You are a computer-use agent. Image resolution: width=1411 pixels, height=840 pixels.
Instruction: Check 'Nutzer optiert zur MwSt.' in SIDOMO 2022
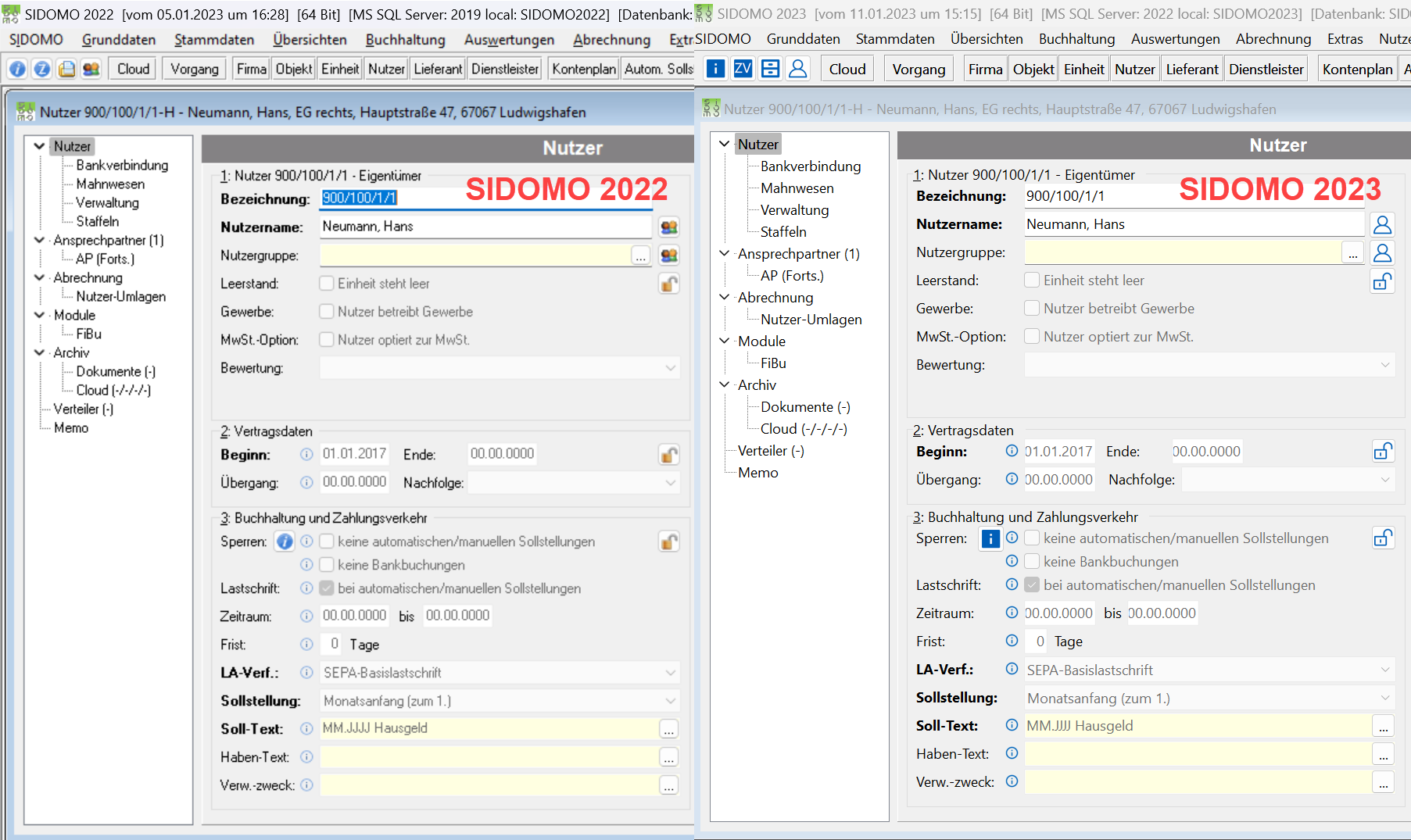point(327,339)
